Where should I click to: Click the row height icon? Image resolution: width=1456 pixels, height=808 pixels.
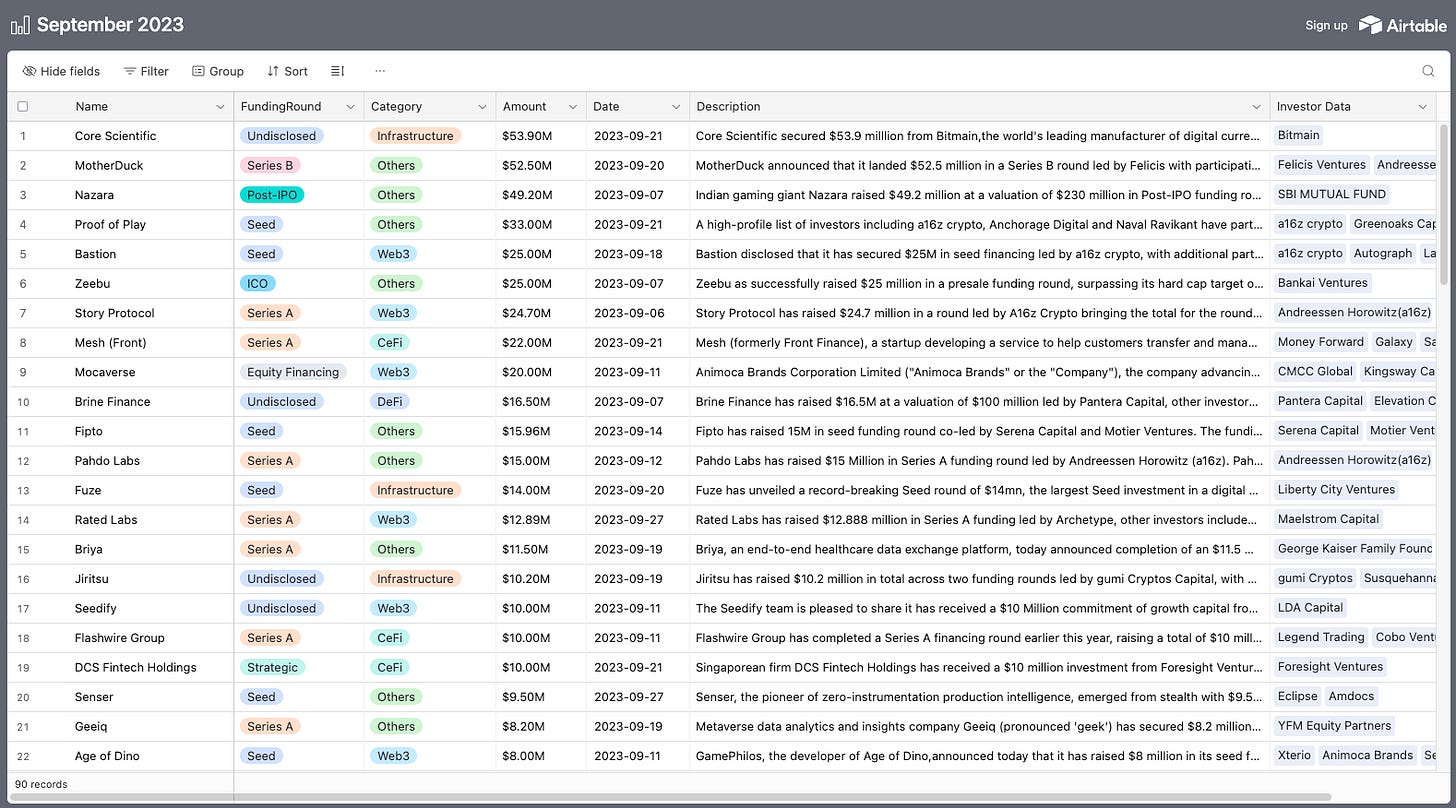click(x=337, y=71)
